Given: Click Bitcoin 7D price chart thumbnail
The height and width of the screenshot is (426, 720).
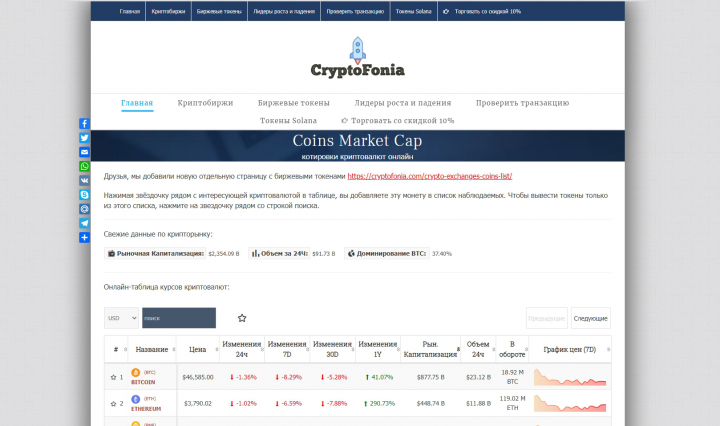Looking at the screenshot, I should 570,377.
